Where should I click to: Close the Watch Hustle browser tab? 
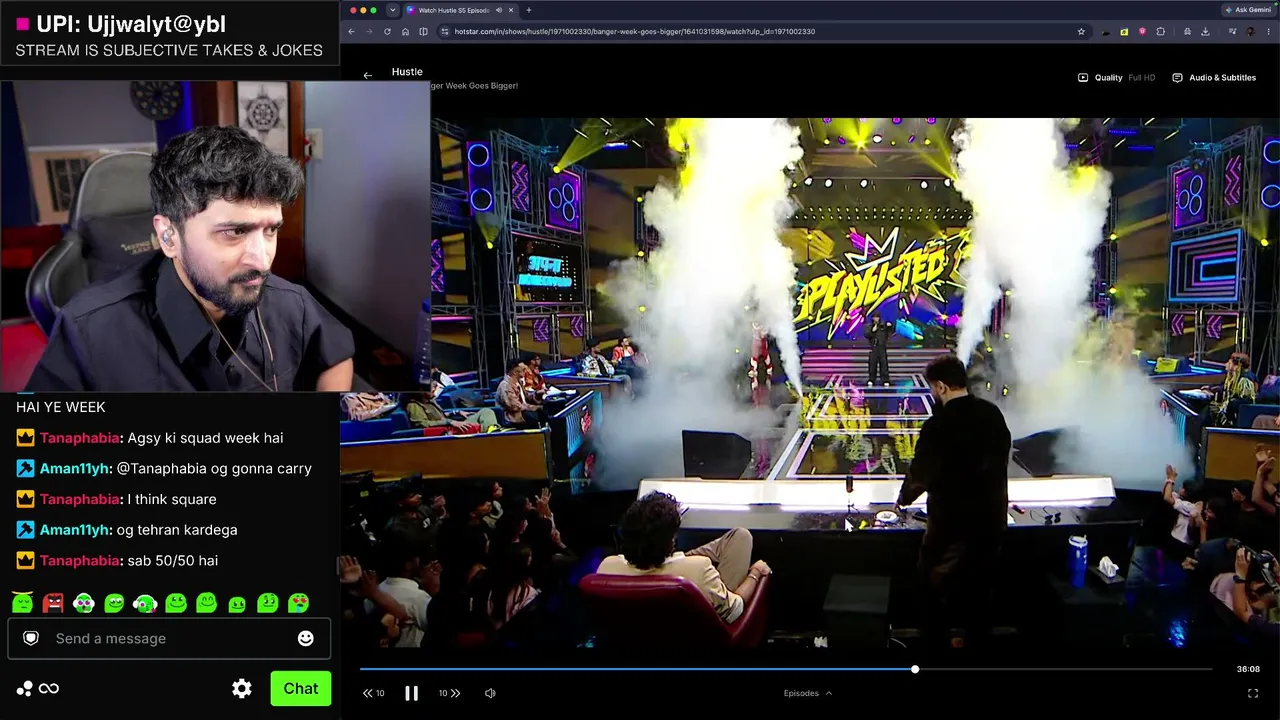[511, 10]
